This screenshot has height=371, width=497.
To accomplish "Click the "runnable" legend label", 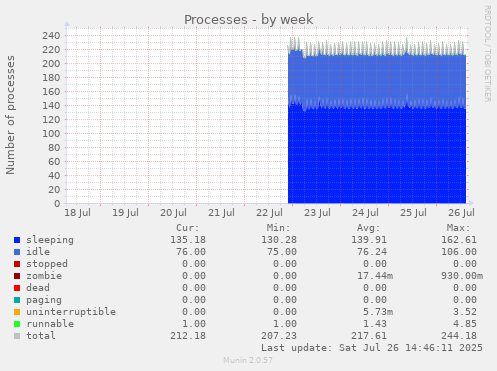I will coord(50,324).
